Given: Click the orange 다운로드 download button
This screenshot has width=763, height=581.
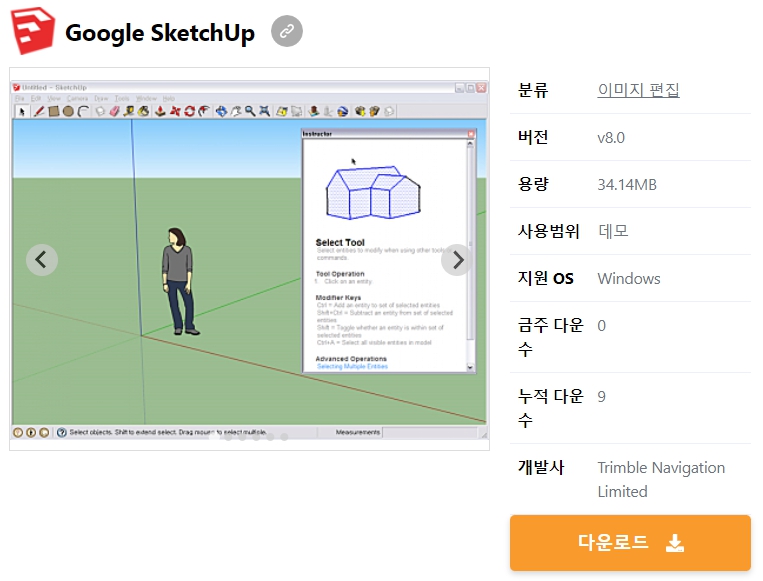Looking at the screenshot, I should click(x=630, y=543).
